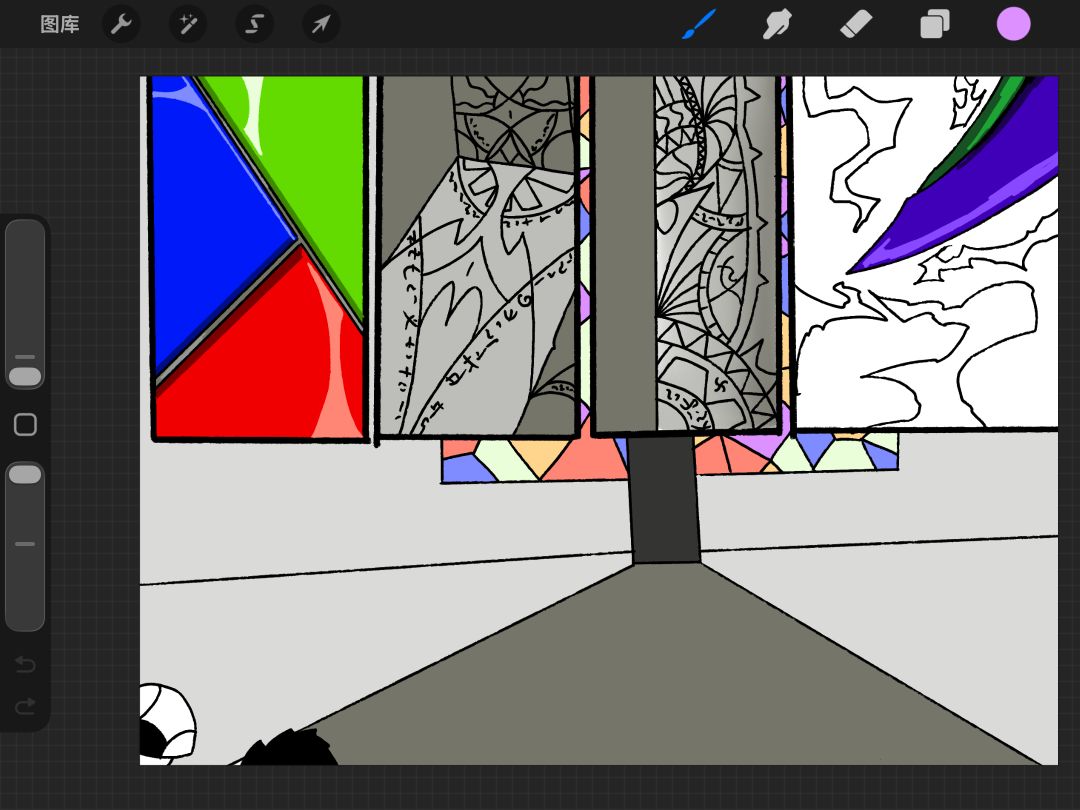Viewport: 1080px width, 810px height.
Task: Select the Eraser tool
Action: click(856, 24)
